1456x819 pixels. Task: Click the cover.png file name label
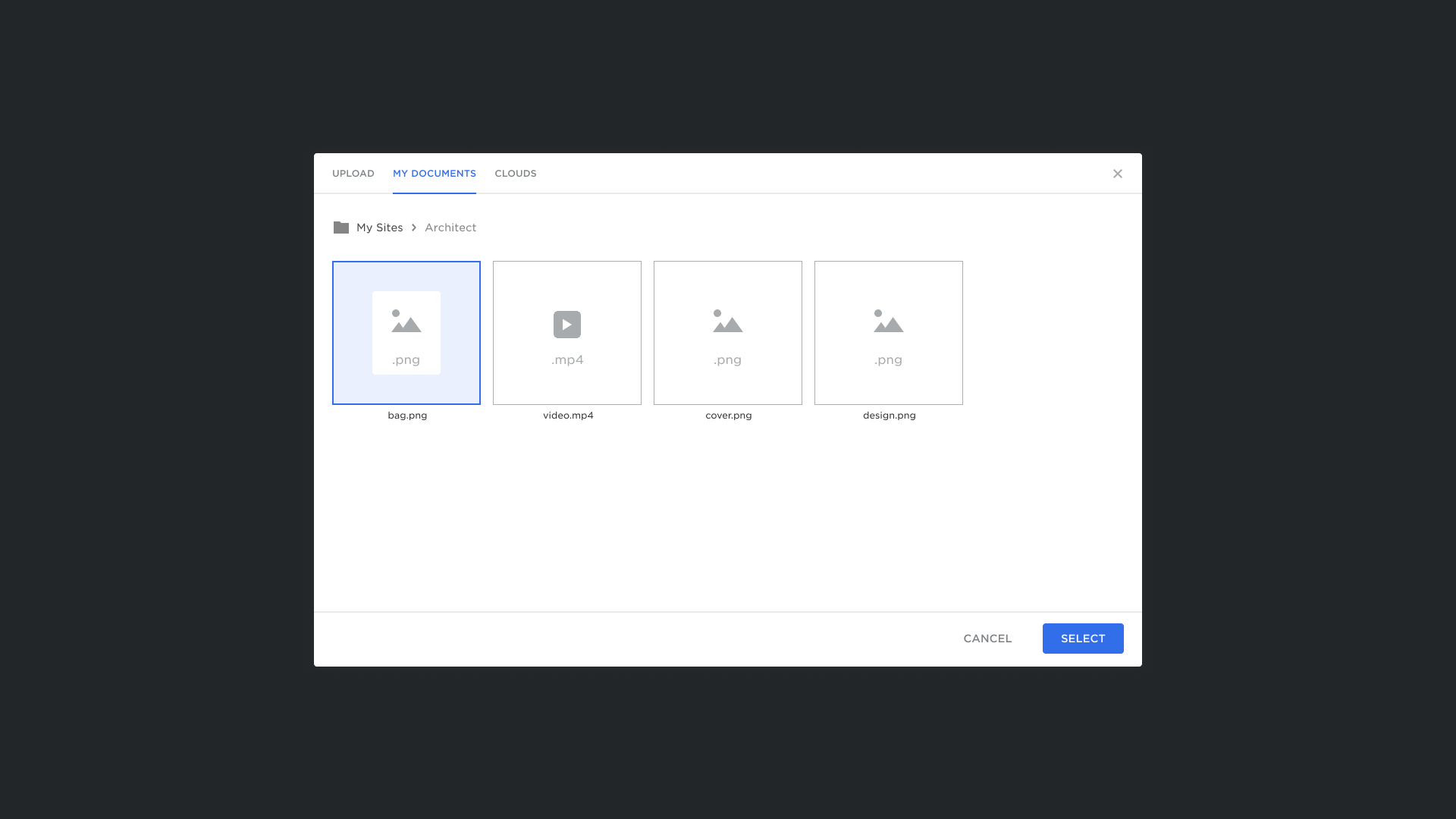[x=728, y=416]
